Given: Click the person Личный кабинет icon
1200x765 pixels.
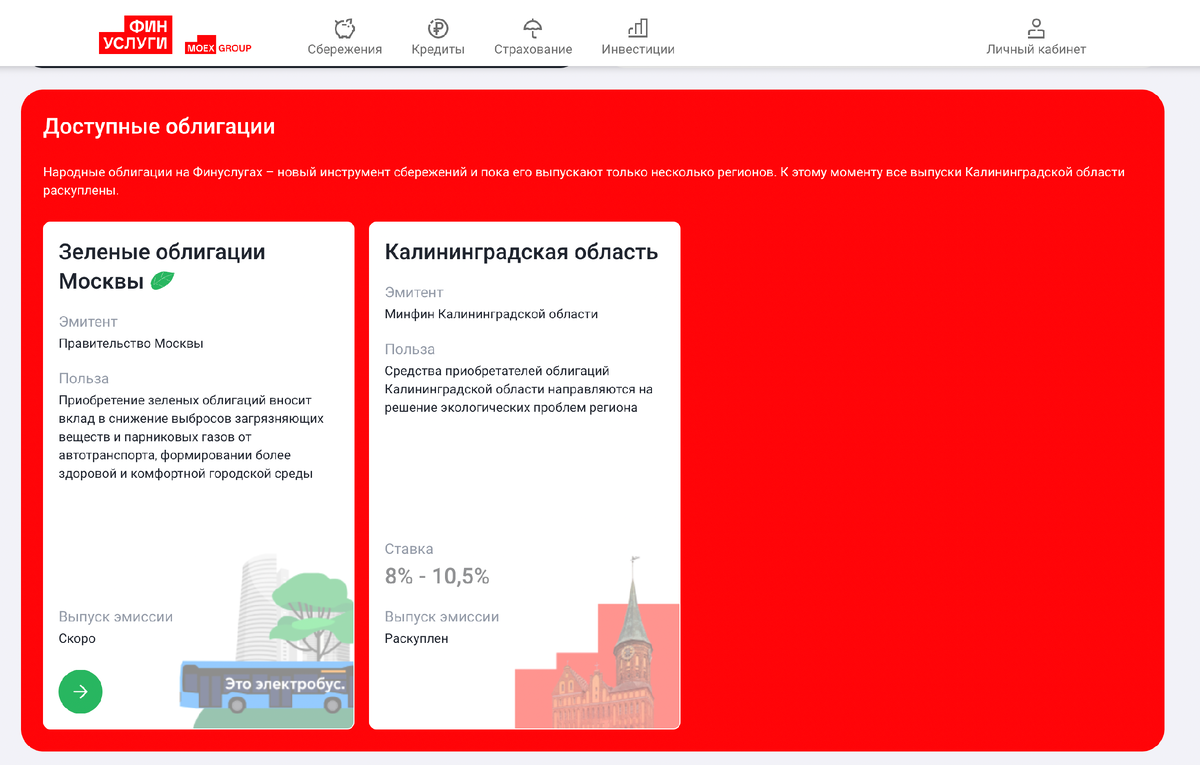Looking at the screenshot, I should pos(1036,28).
